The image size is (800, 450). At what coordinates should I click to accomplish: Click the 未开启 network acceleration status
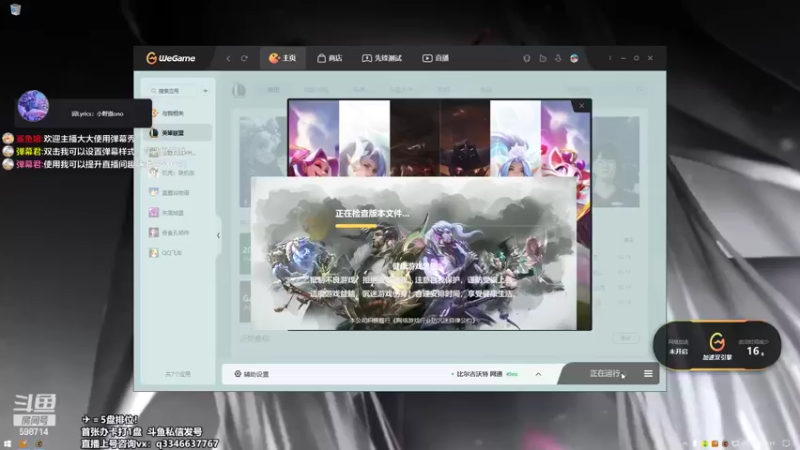(678, 352)
